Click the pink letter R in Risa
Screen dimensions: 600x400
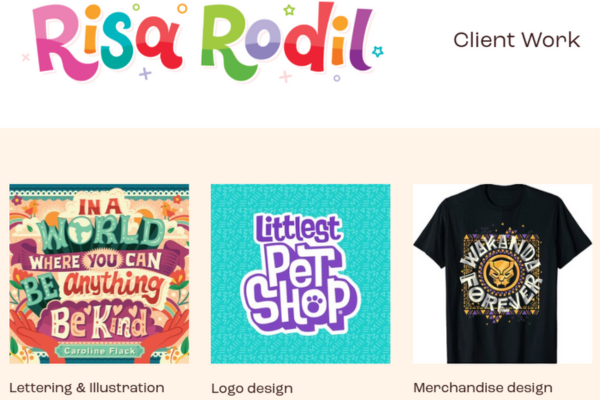coord(61,42)
